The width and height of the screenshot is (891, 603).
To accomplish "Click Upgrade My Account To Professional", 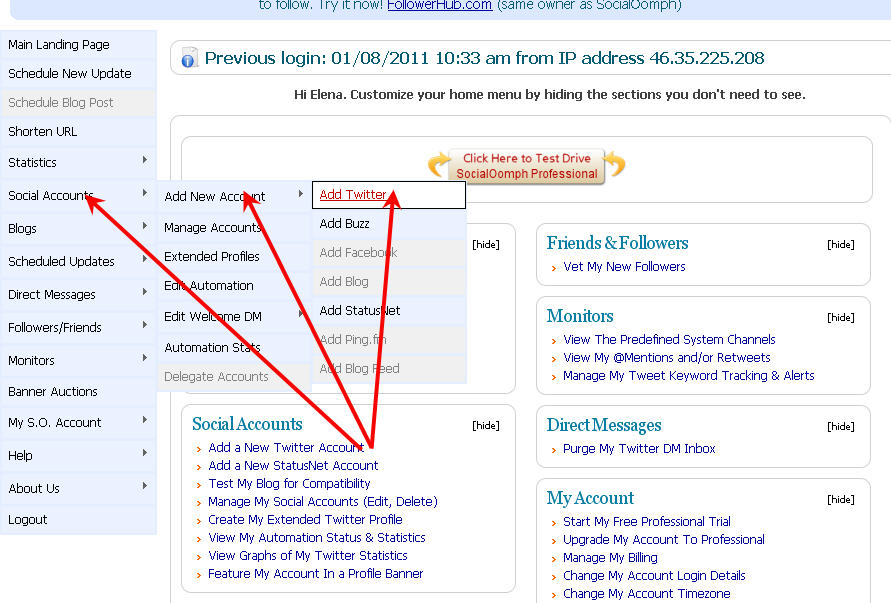I will point(664,539).
